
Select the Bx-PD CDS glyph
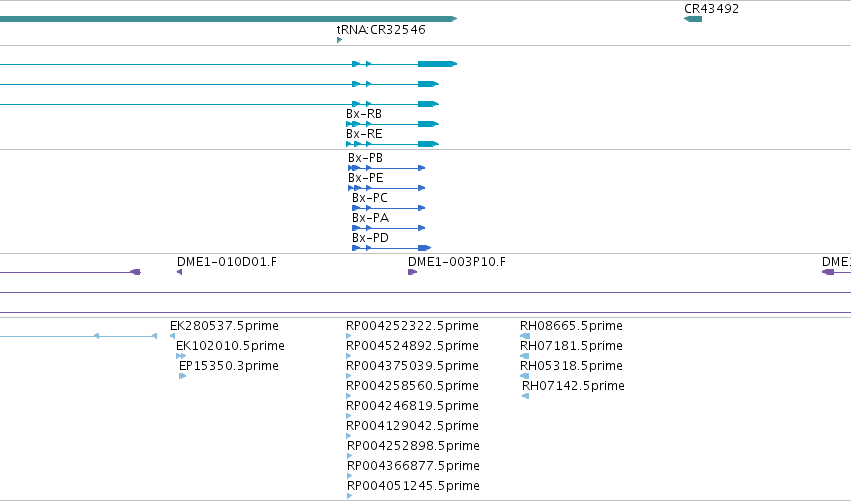pyautogui.click(x=391, y=248)
